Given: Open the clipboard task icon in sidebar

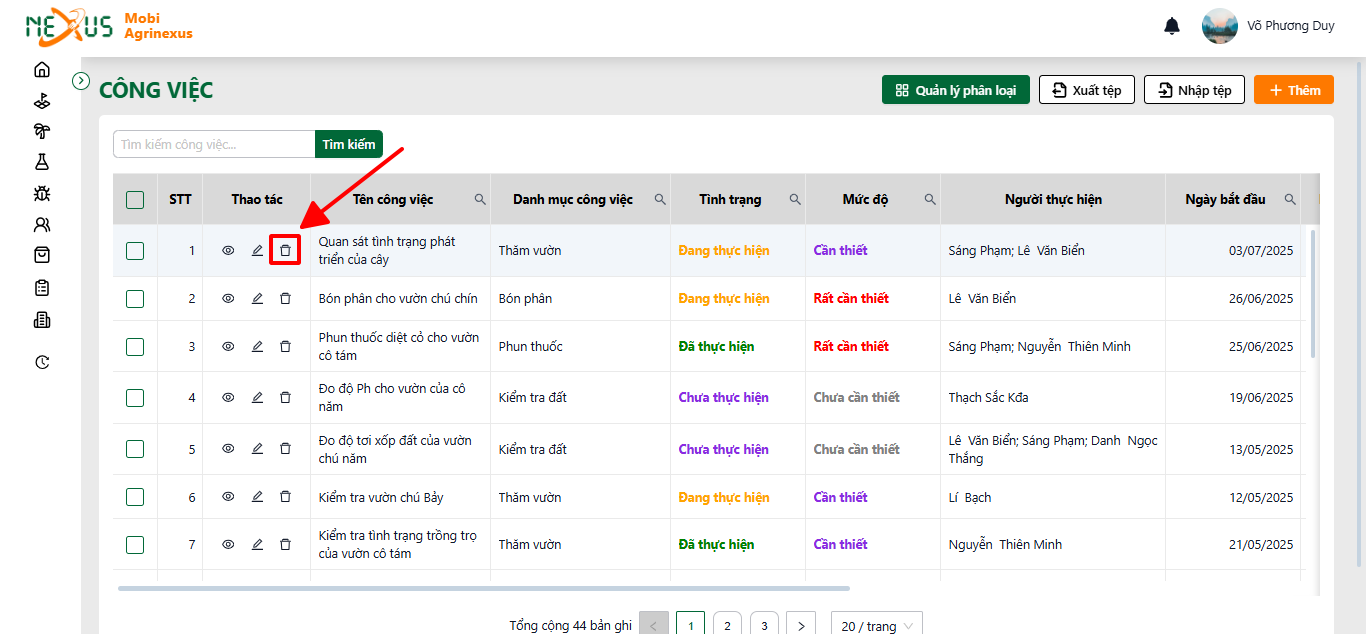Looking at the screenshot, I should tap(41, 288).
